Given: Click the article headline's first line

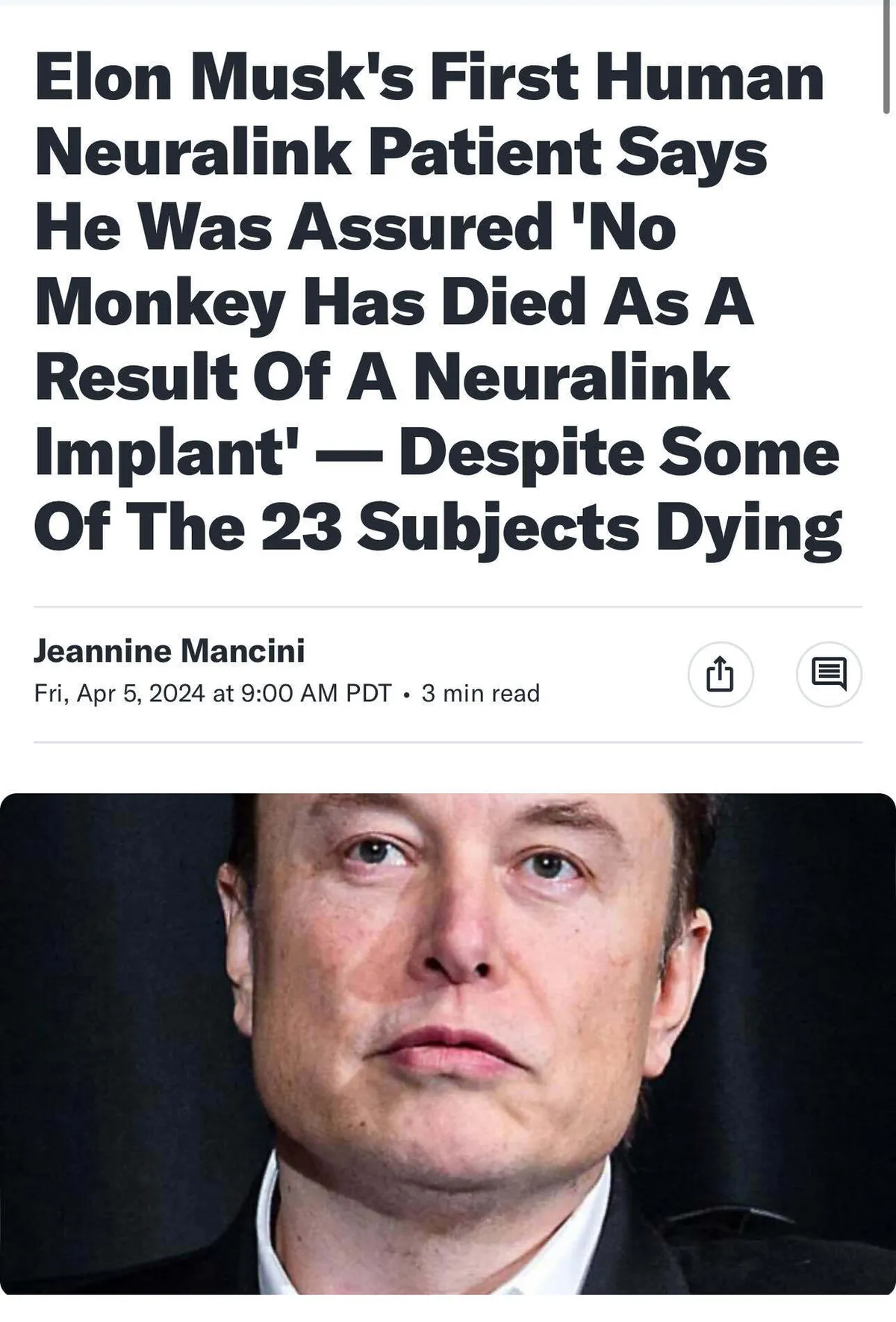Looking at the screenshot, I should tap(429, 78).
